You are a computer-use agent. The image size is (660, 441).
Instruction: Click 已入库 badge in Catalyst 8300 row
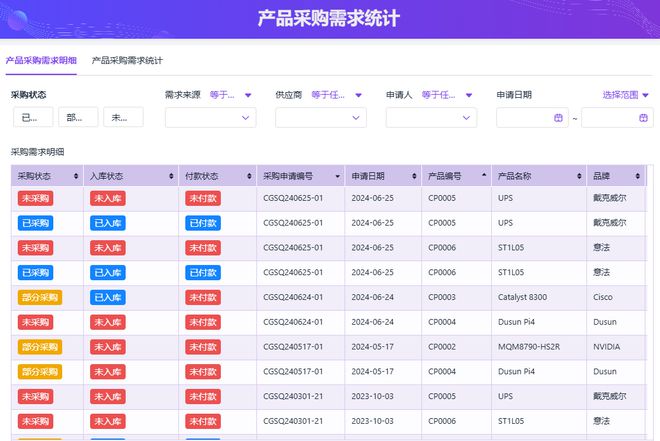[108, 298]
